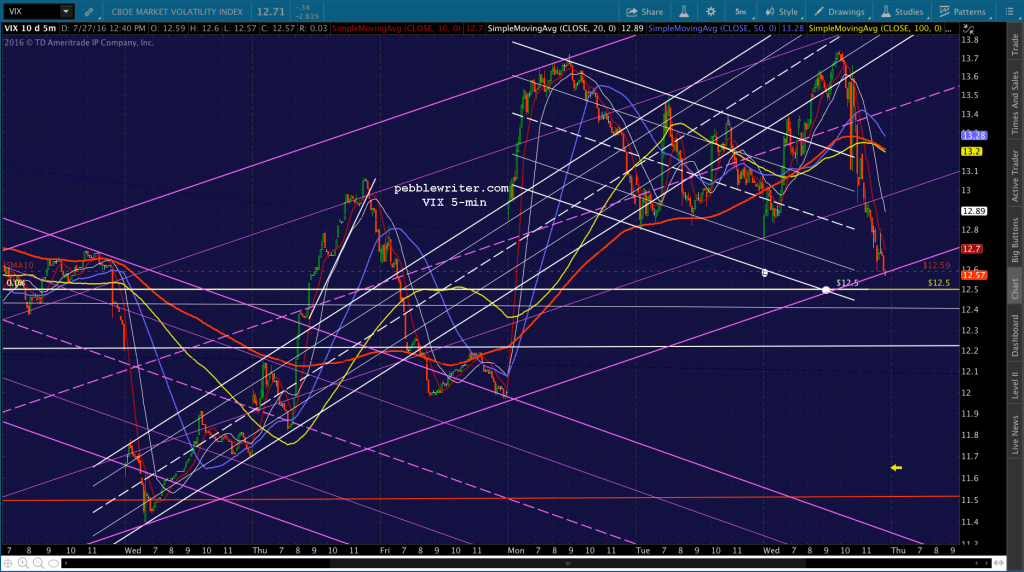Open the flask (thinkScript lab) icon

point(684,11)
